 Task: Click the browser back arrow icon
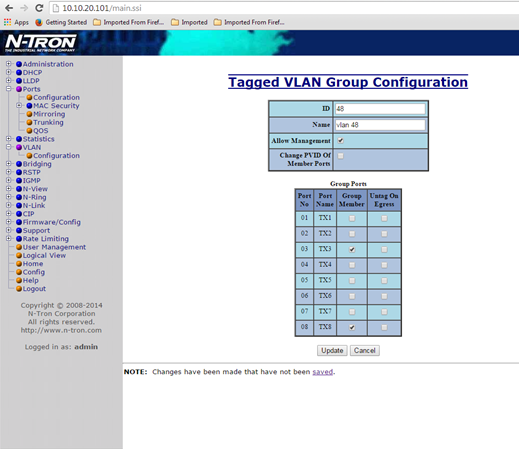(x=9, y=8)
